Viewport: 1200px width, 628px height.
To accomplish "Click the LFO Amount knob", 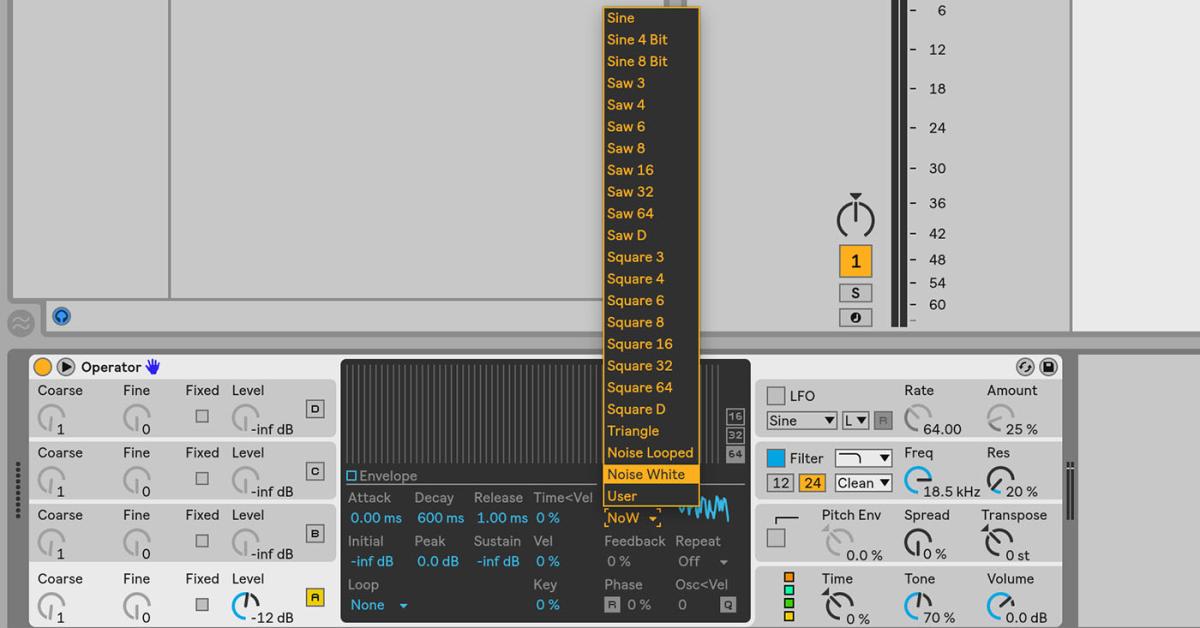I will coord(999,419).
